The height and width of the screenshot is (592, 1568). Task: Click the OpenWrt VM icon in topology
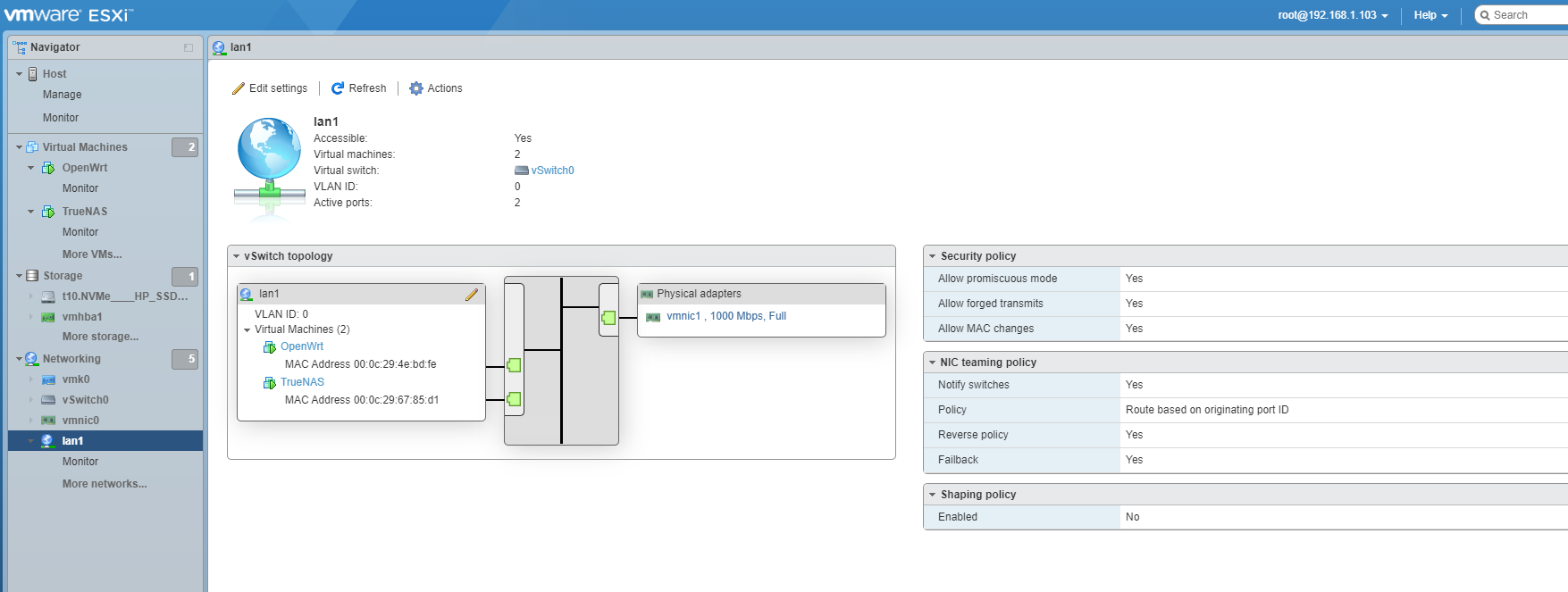click(270, 347)
